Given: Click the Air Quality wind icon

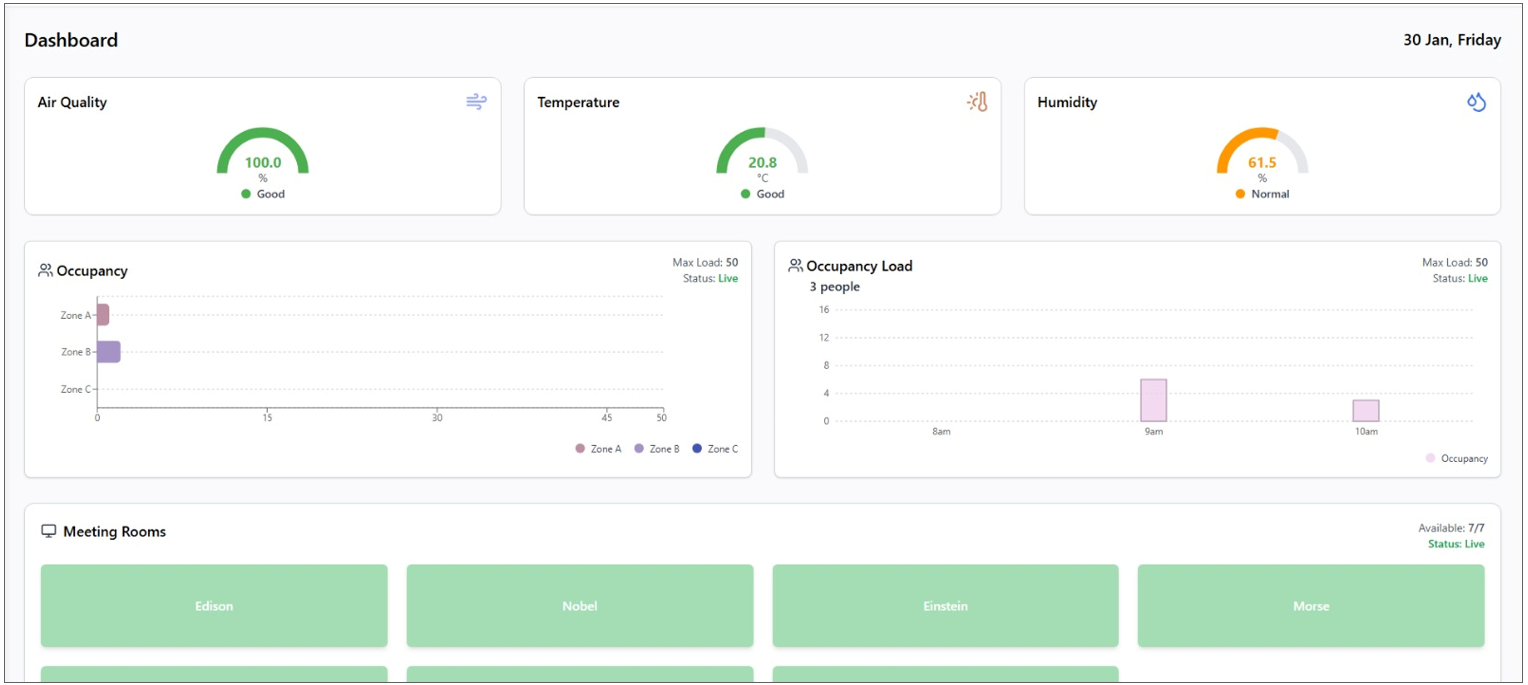Looking at the screenshot, I should click(476, 102).
